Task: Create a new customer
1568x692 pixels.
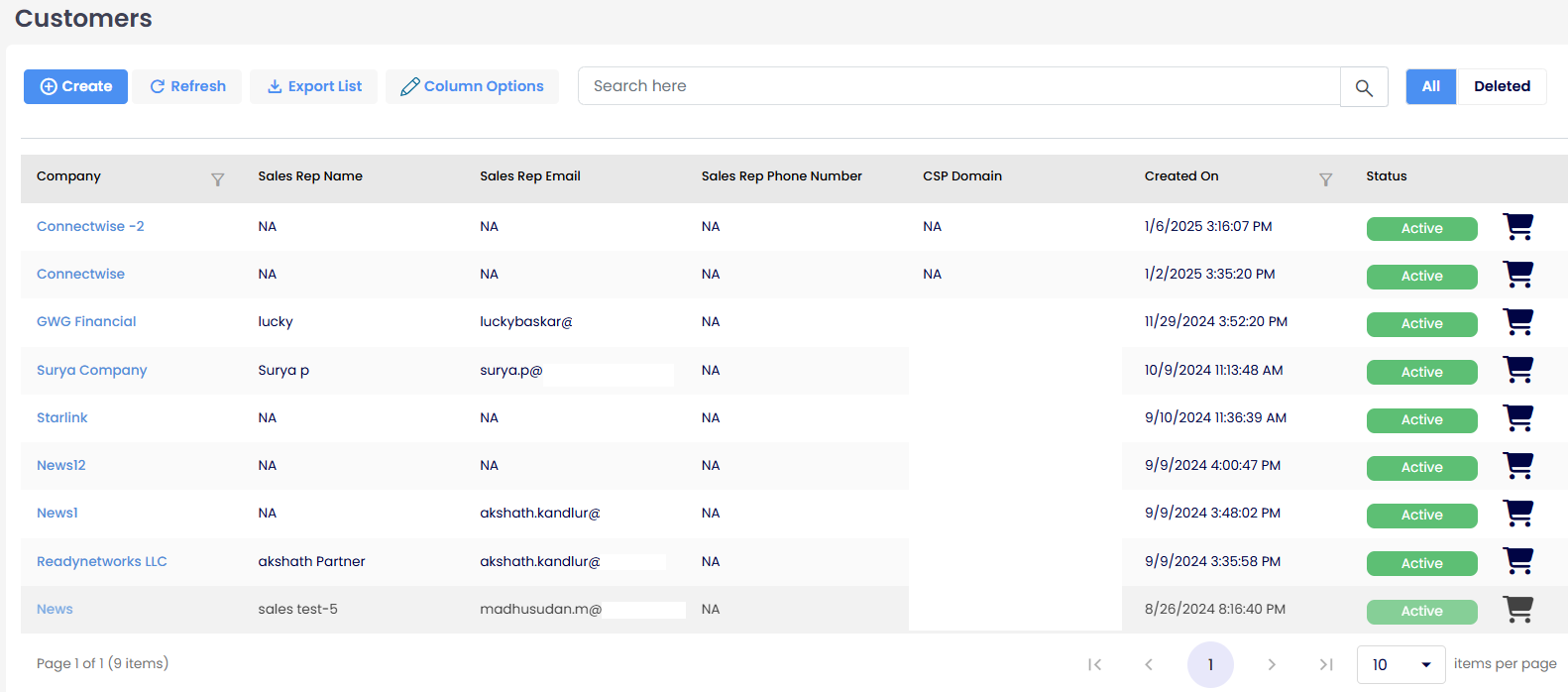Action: pos(75,86)
